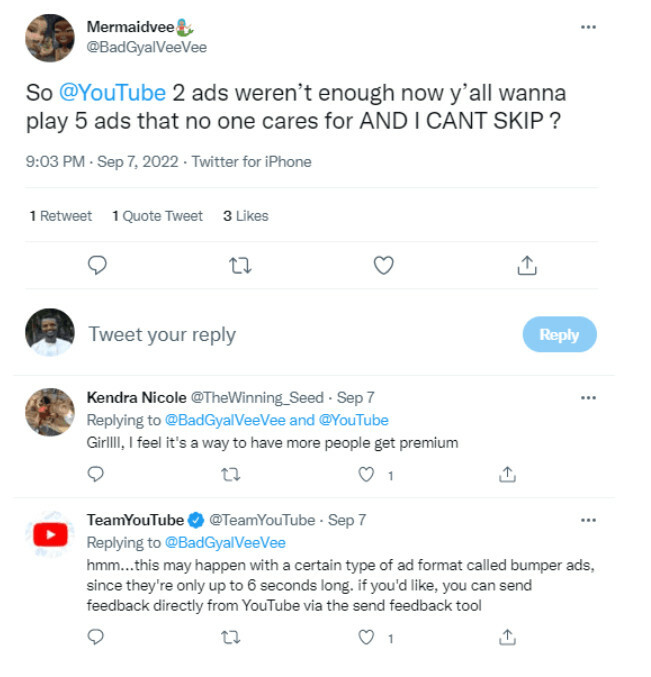Reply to Kendra Nicole's comment icon
The height and width of the screenshot is (677, 651).
point(96,474)
